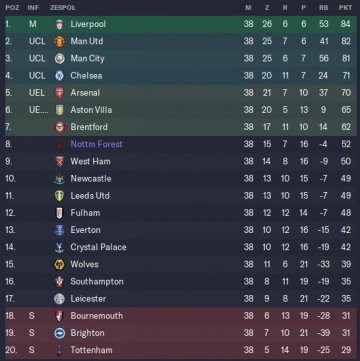360x361 pixels.
Task: Click the Chelsea club badge icon
Action: pos(59,76)
